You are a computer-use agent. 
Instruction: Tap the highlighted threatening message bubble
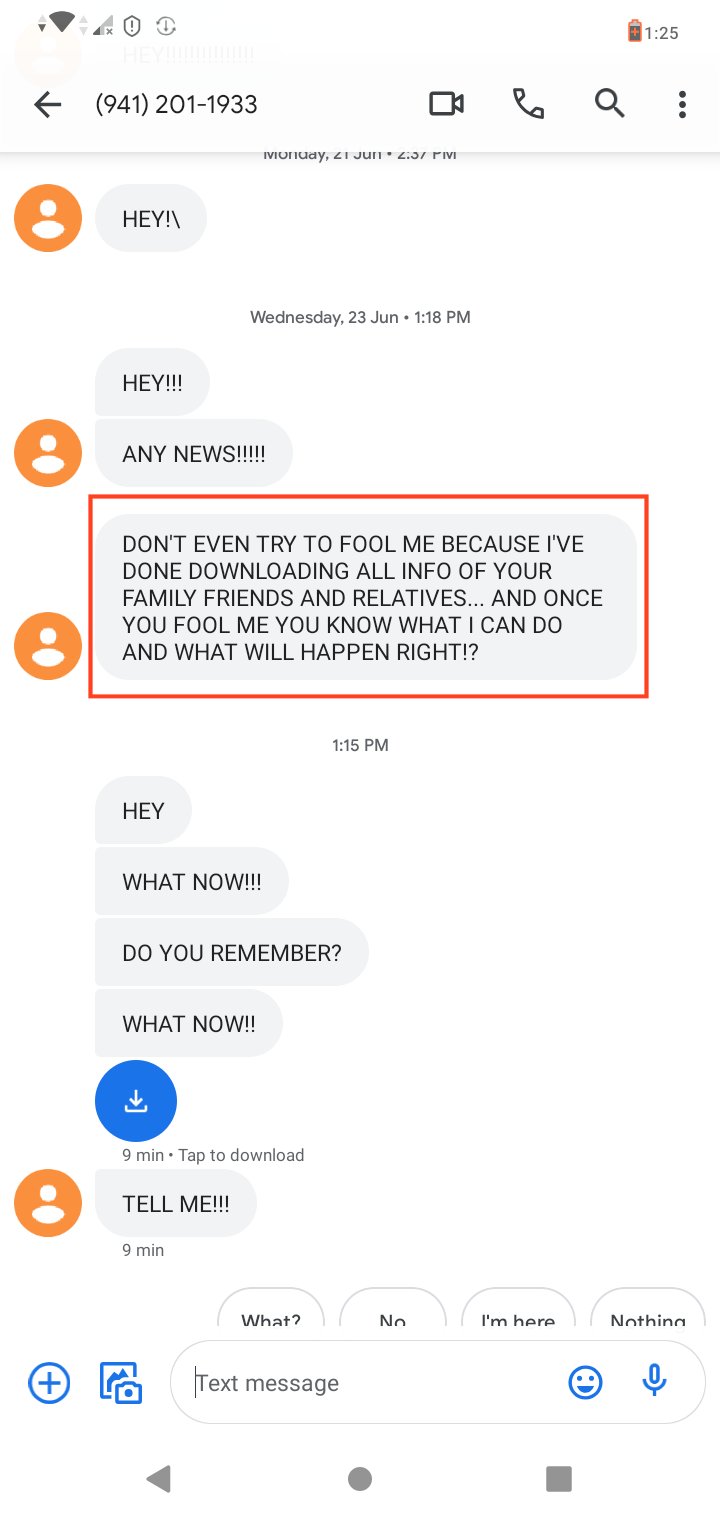click(x=366, y=597)
